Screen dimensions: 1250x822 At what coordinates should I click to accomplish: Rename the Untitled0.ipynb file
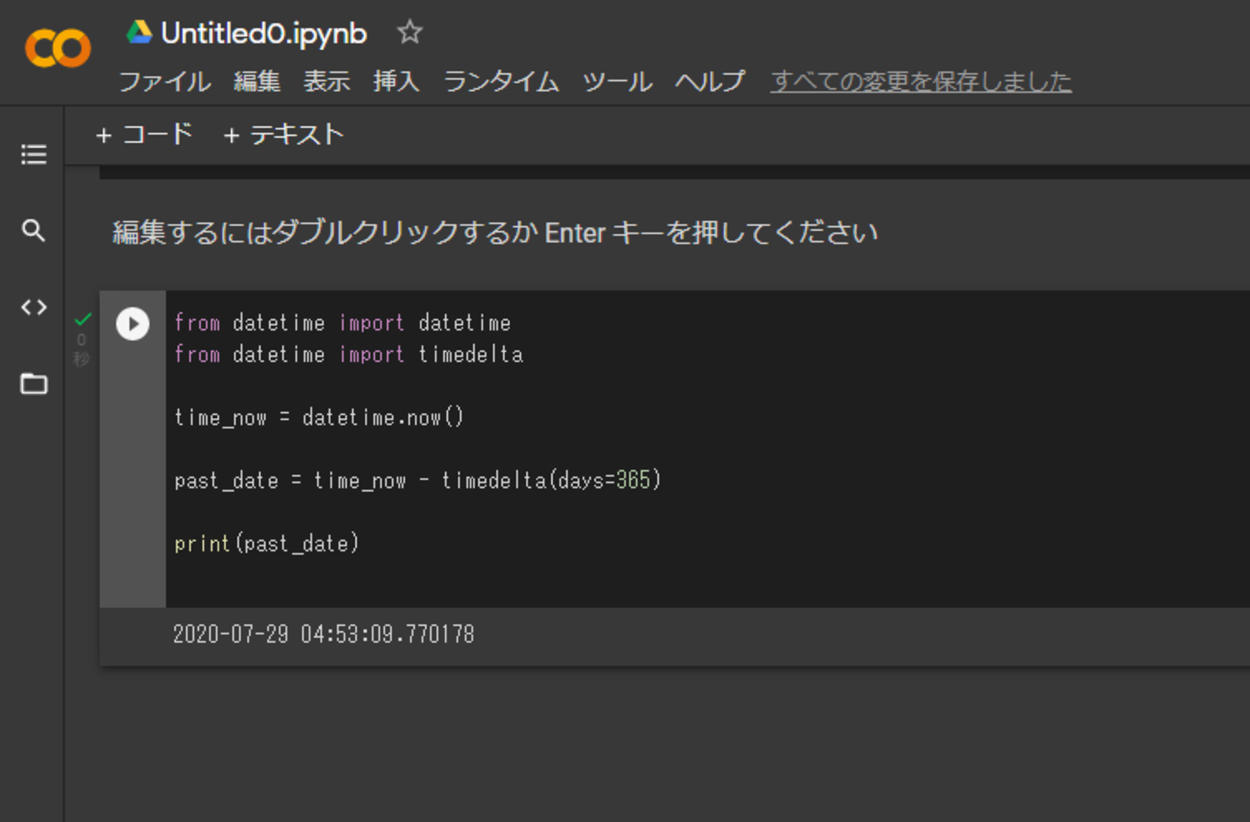coord(265,33)
